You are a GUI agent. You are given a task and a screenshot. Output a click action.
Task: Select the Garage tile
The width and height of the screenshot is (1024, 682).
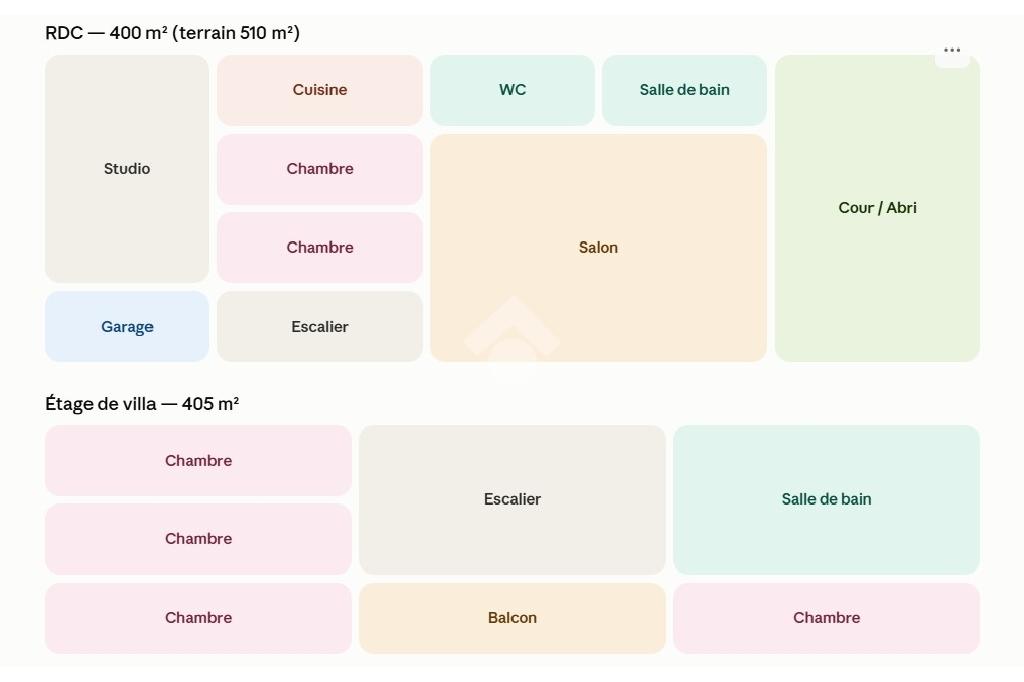click(127, 327)
